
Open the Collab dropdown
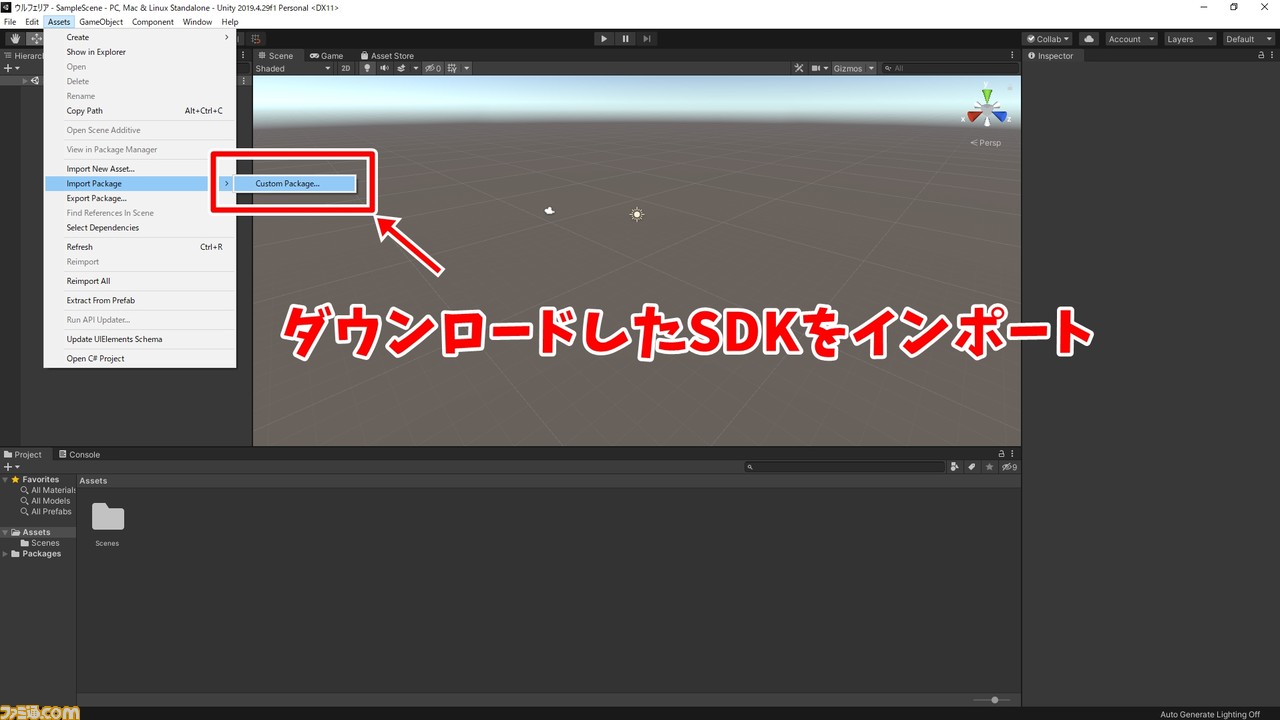click(x=1048, y=39)
